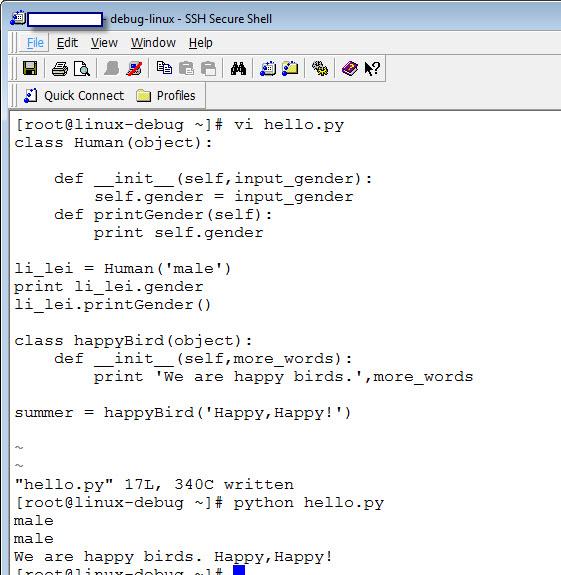Screen dimensions: 561x575
Task: Open the Help menu
Action: pyautogui.click(x=201, y=43)
